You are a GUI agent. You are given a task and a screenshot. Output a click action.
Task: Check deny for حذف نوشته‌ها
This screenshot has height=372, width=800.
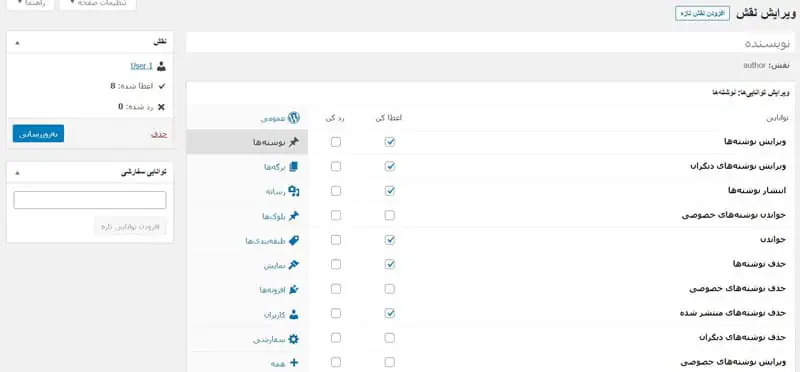336,264
